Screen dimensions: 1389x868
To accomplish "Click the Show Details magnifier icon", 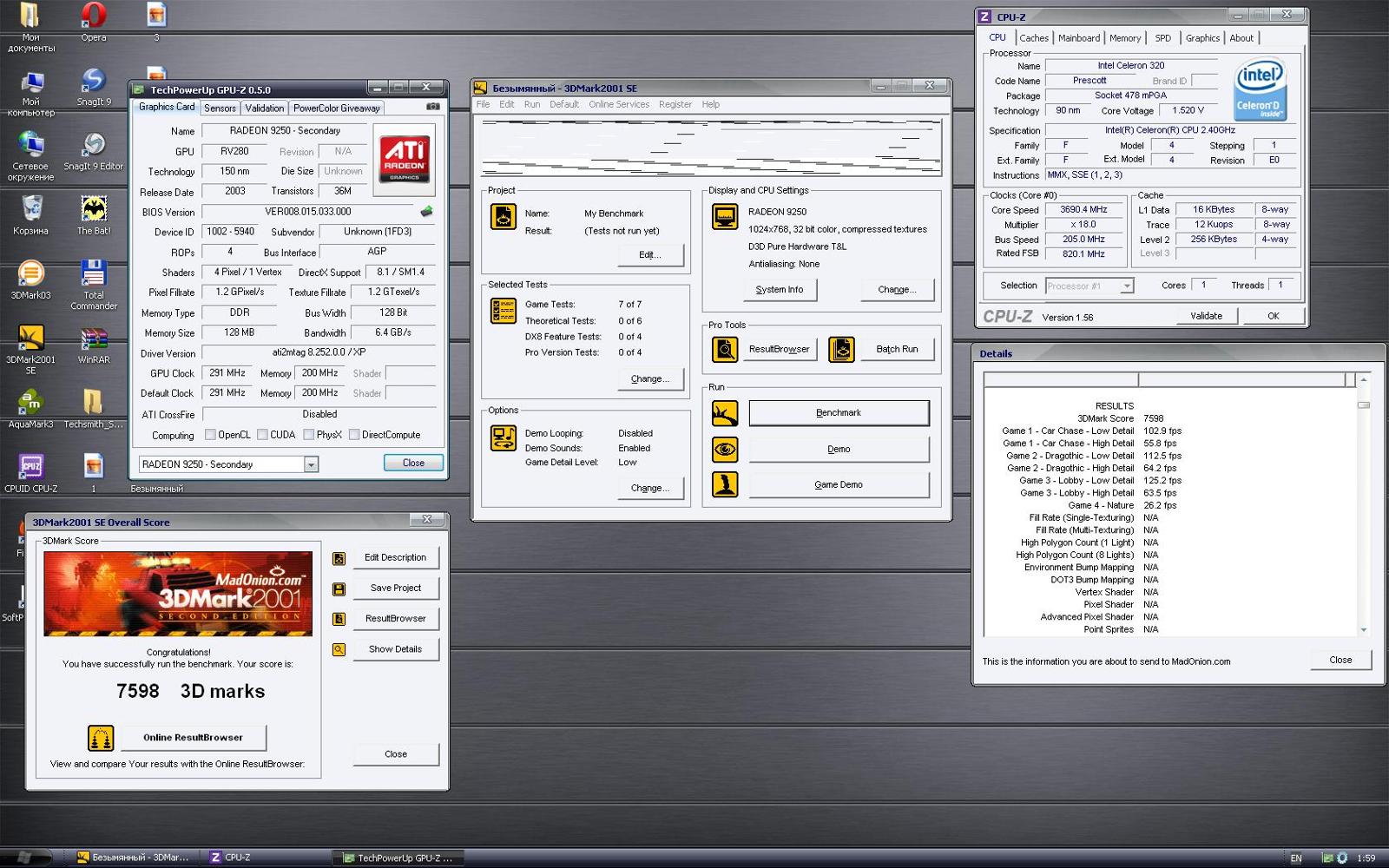I will coord(339,649).
